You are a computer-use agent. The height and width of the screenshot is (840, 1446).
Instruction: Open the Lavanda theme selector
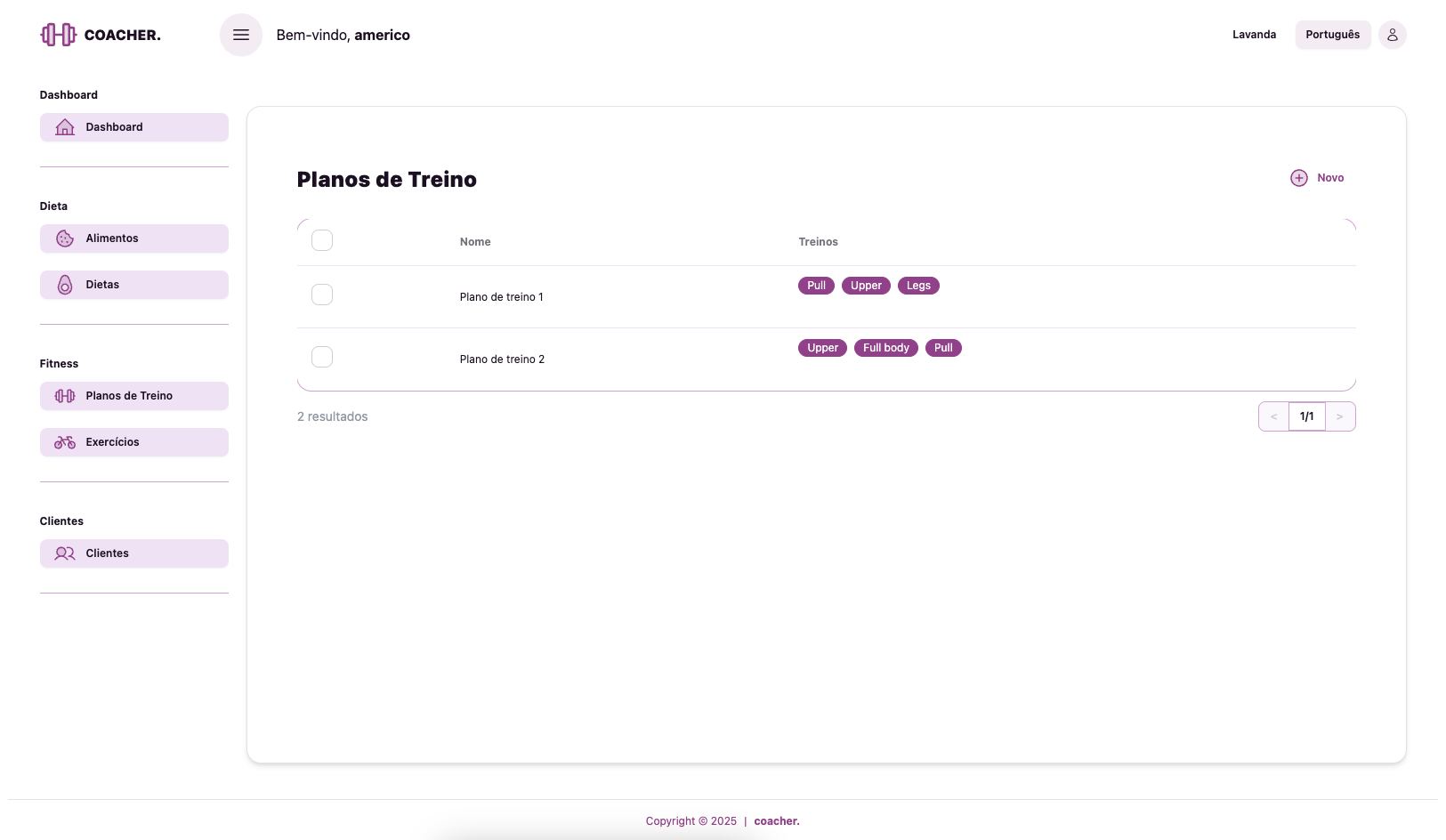[1254, 35]
